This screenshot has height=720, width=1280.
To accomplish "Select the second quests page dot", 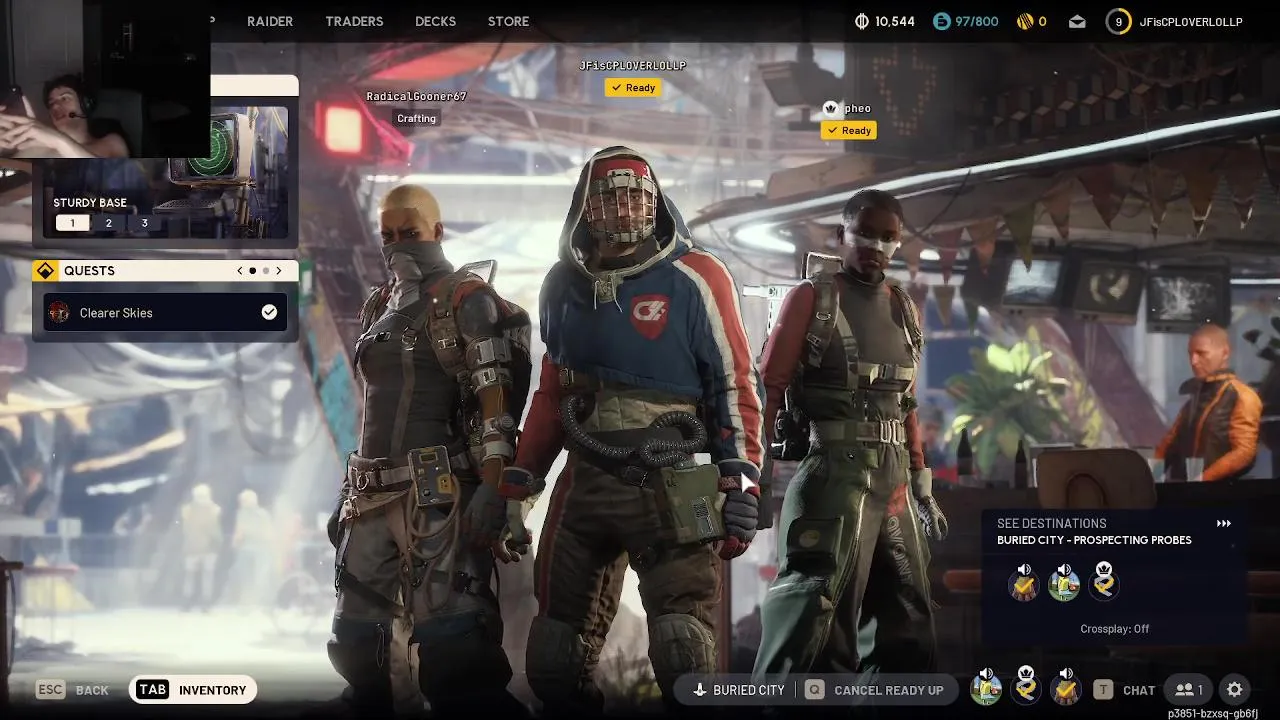I will coord(266,271).
